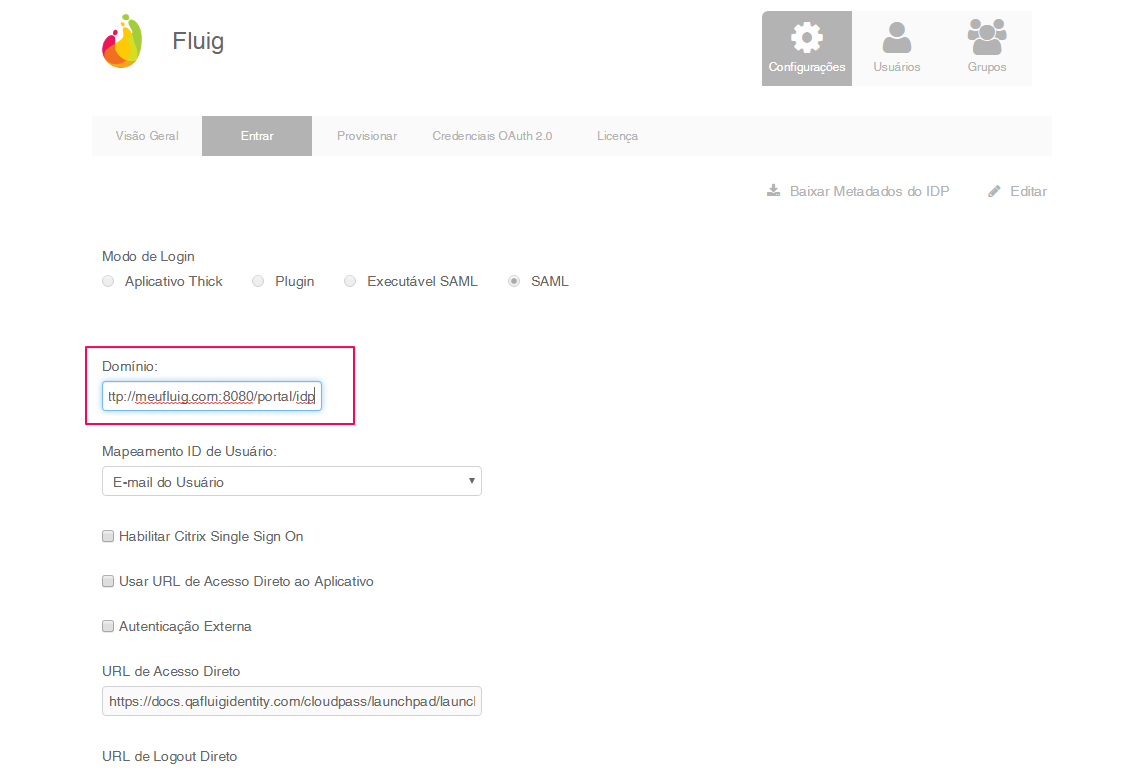Click the Fluig title text
The width and height of the screenshot is (1135, 771).
coord(198,41)
